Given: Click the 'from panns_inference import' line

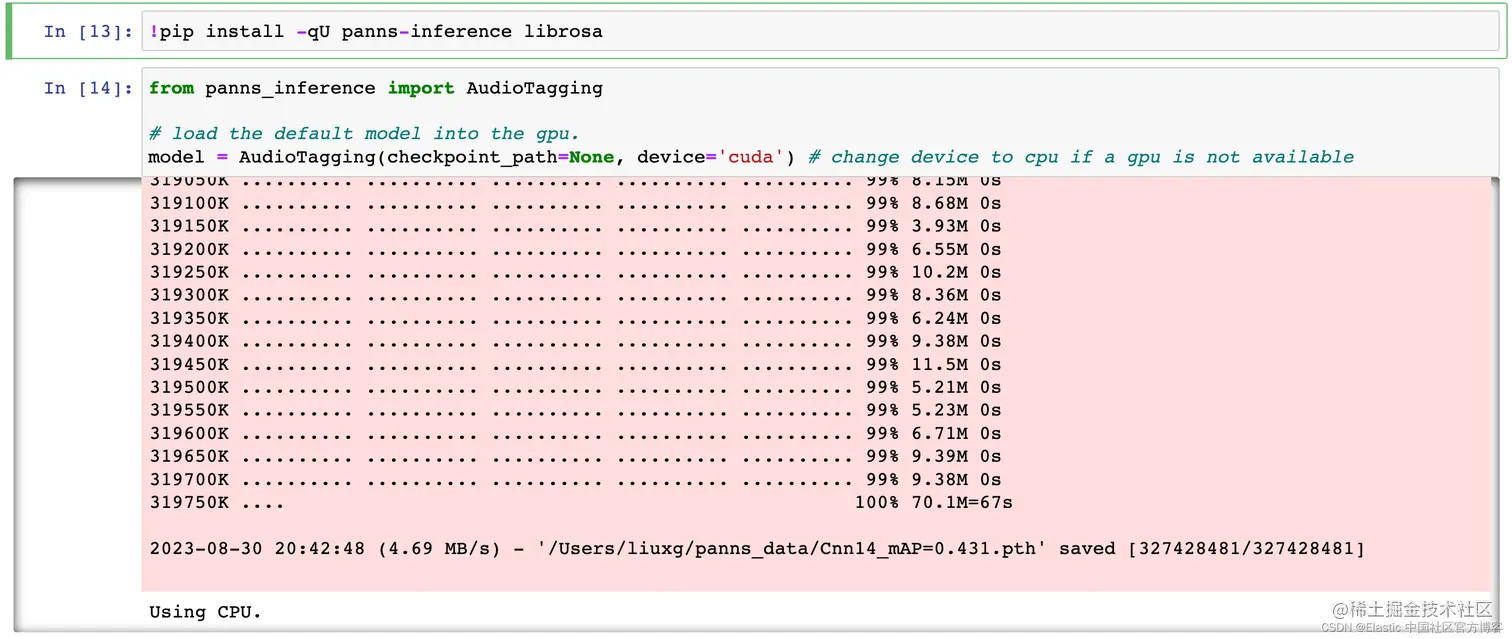Looking at the screenshot, I should pyautogui.click(x=376, y=88).
